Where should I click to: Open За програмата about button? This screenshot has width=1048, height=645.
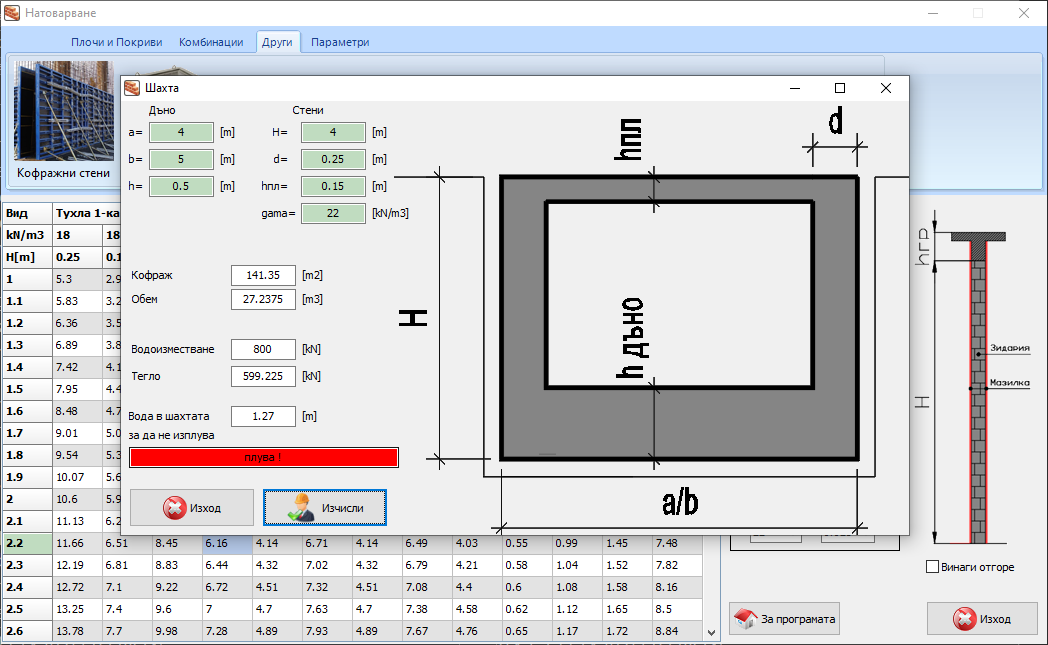[x=784, y=619]
